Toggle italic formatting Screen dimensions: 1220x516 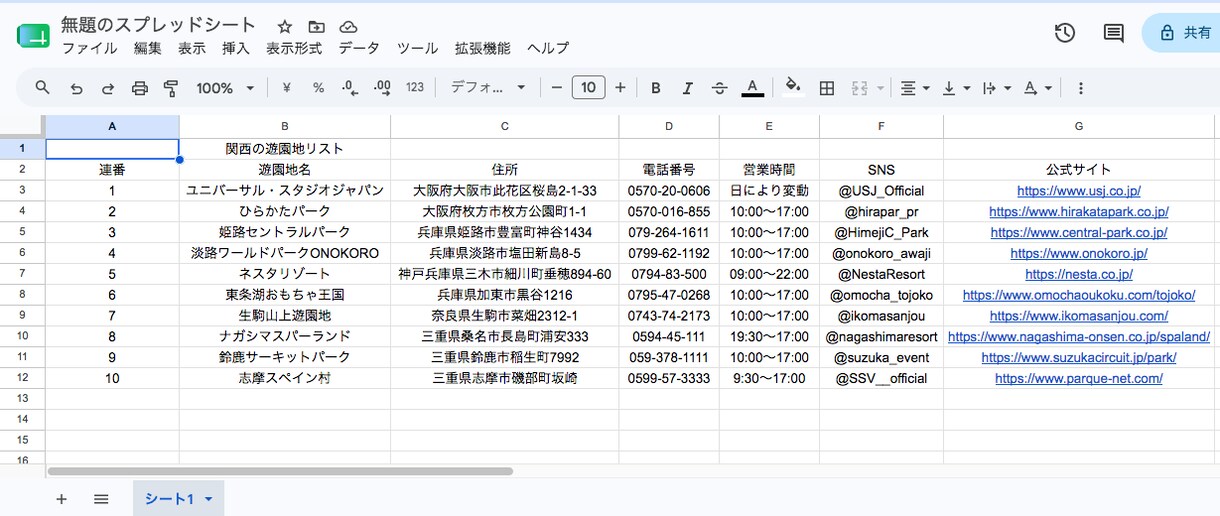coord(687,88)
